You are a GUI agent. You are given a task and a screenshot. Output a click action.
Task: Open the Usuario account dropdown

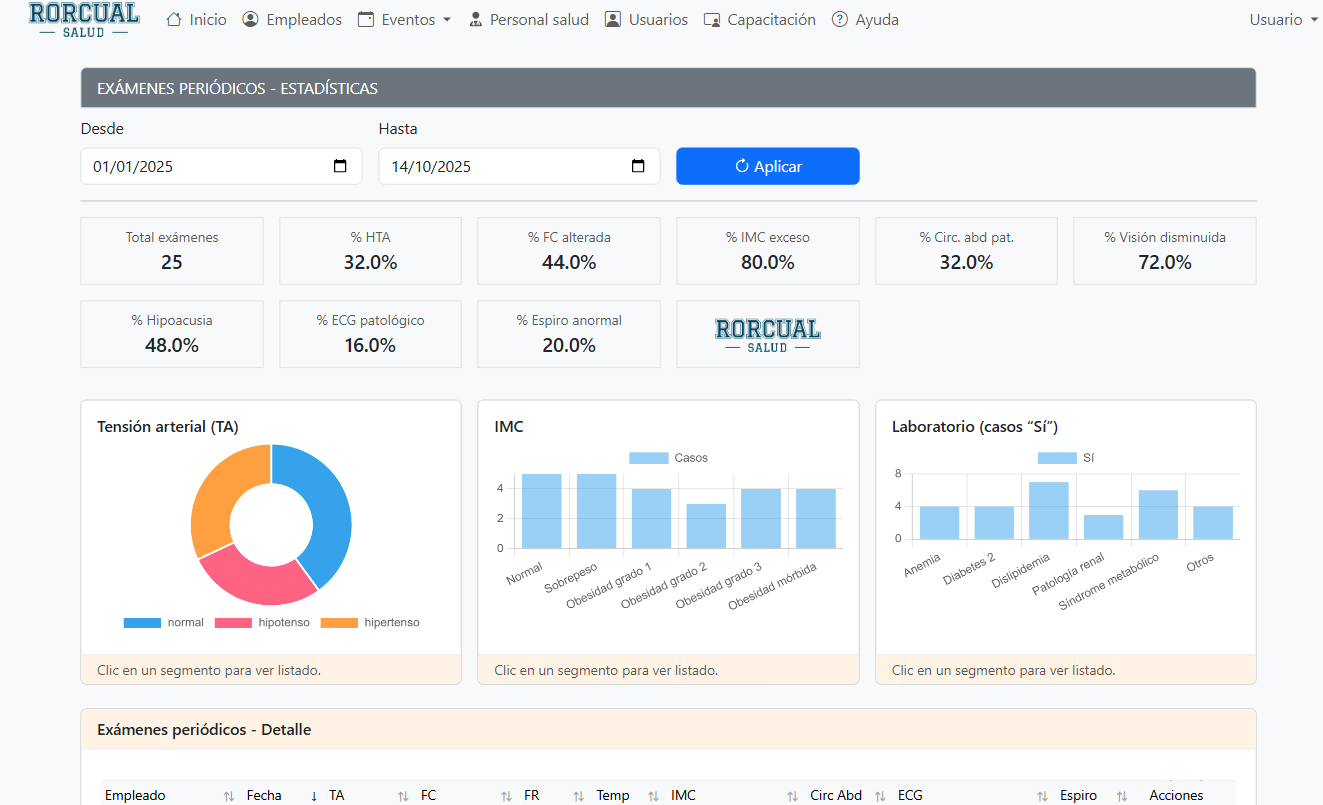click(x=1283, y=20)
